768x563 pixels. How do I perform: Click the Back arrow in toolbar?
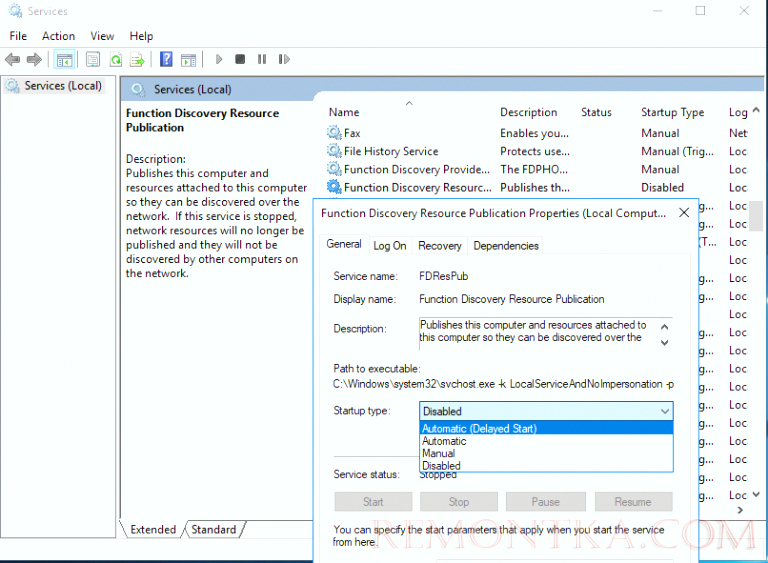point(13,60)
